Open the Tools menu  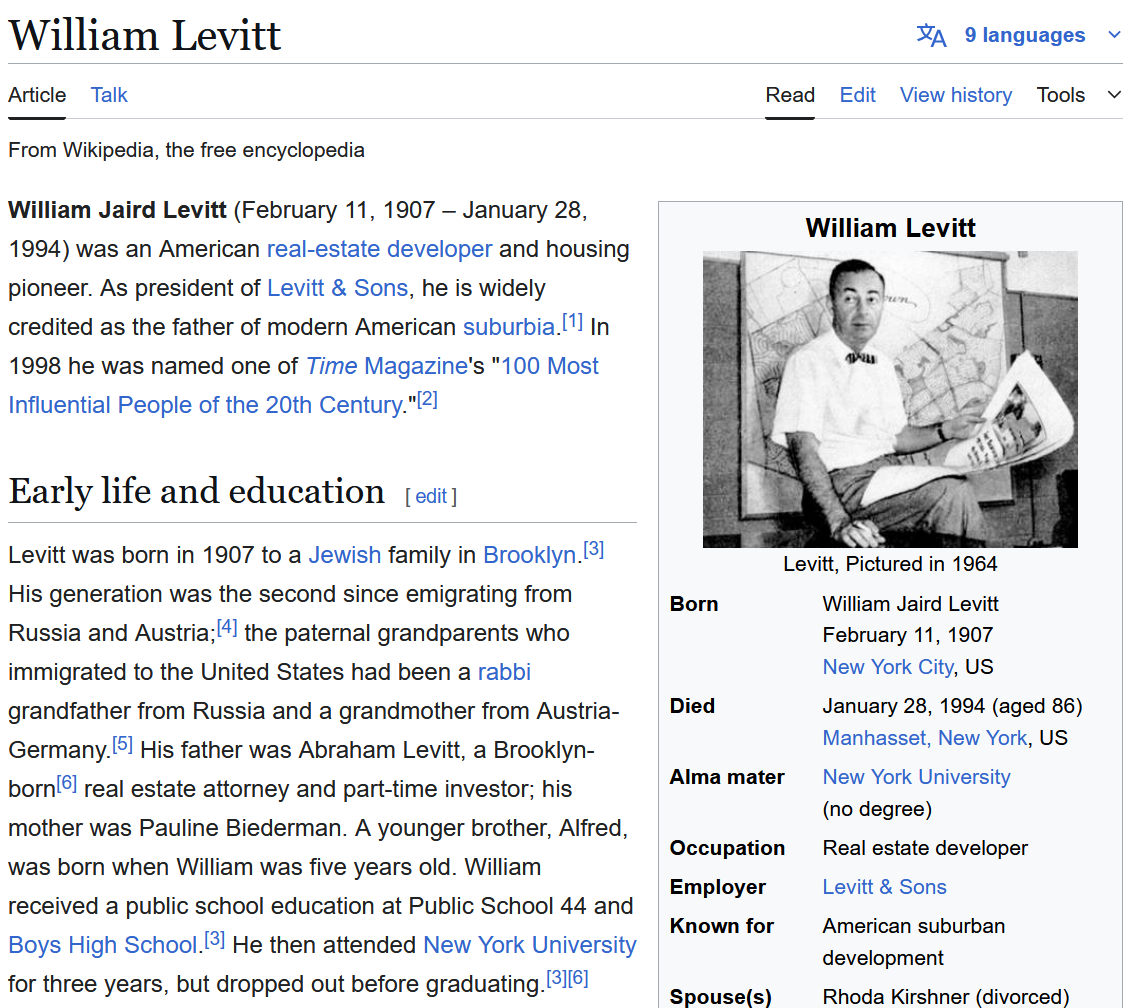[1060, 94]
